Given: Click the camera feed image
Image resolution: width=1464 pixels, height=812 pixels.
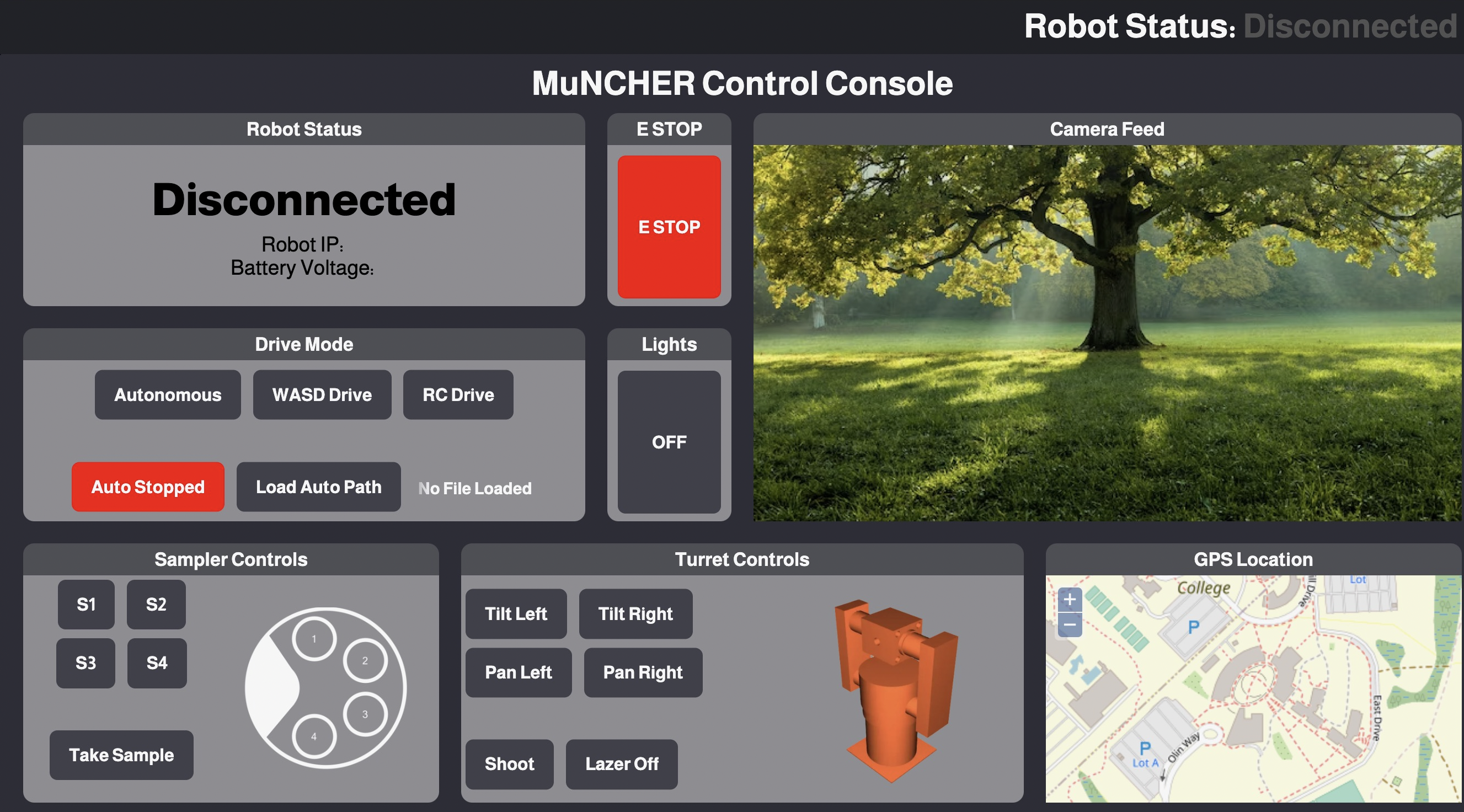Looking at the screenshot, I should click(1107, 333).
